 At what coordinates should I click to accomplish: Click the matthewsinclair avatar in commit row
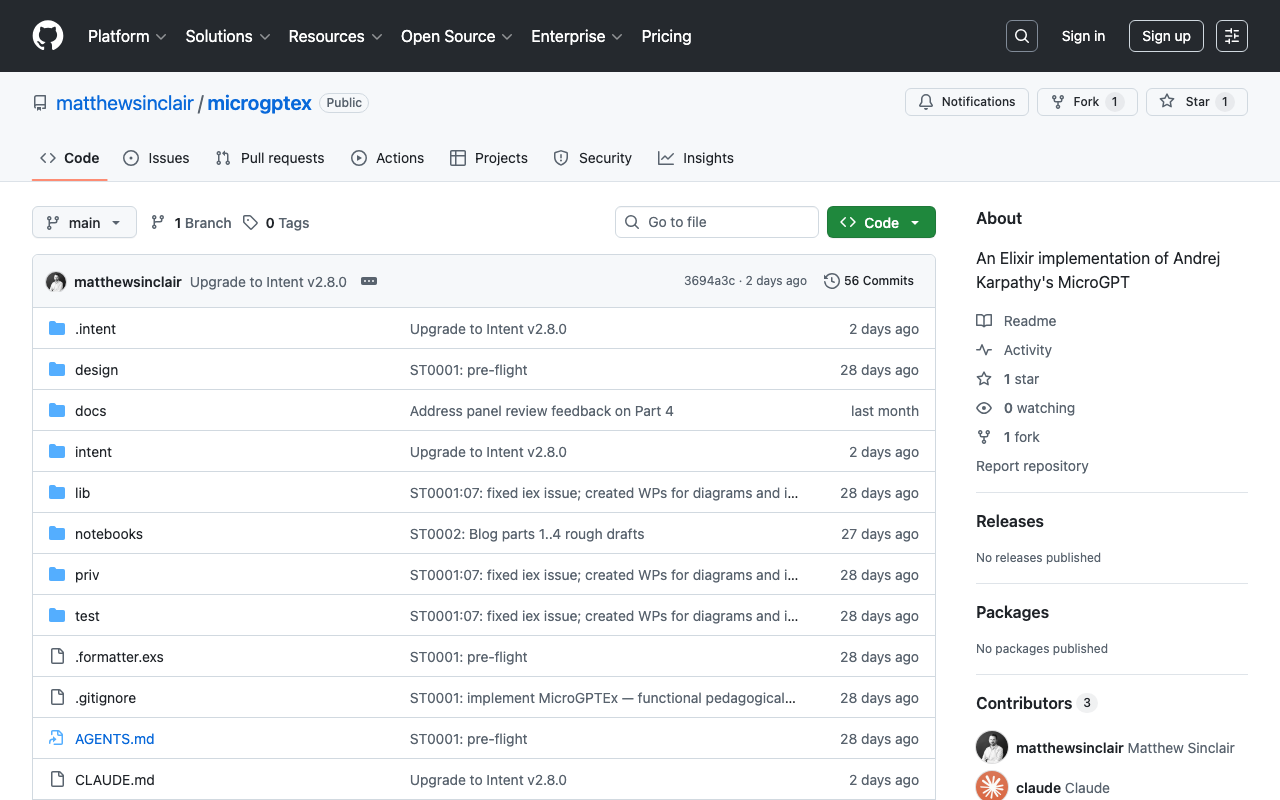tap(56, 282)
